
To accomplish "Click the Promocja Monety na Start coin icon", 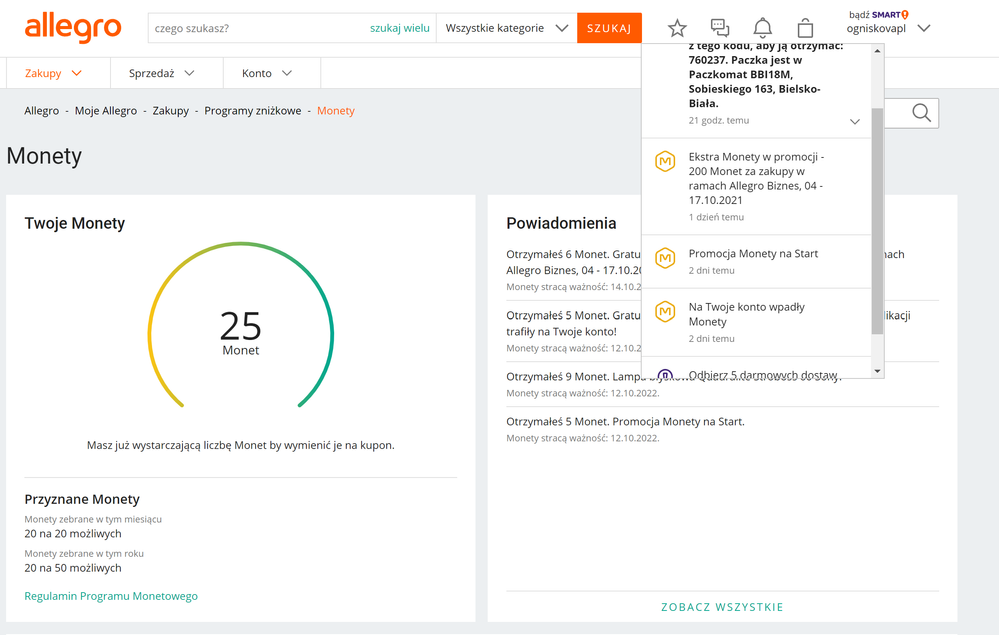I will 665,258.
